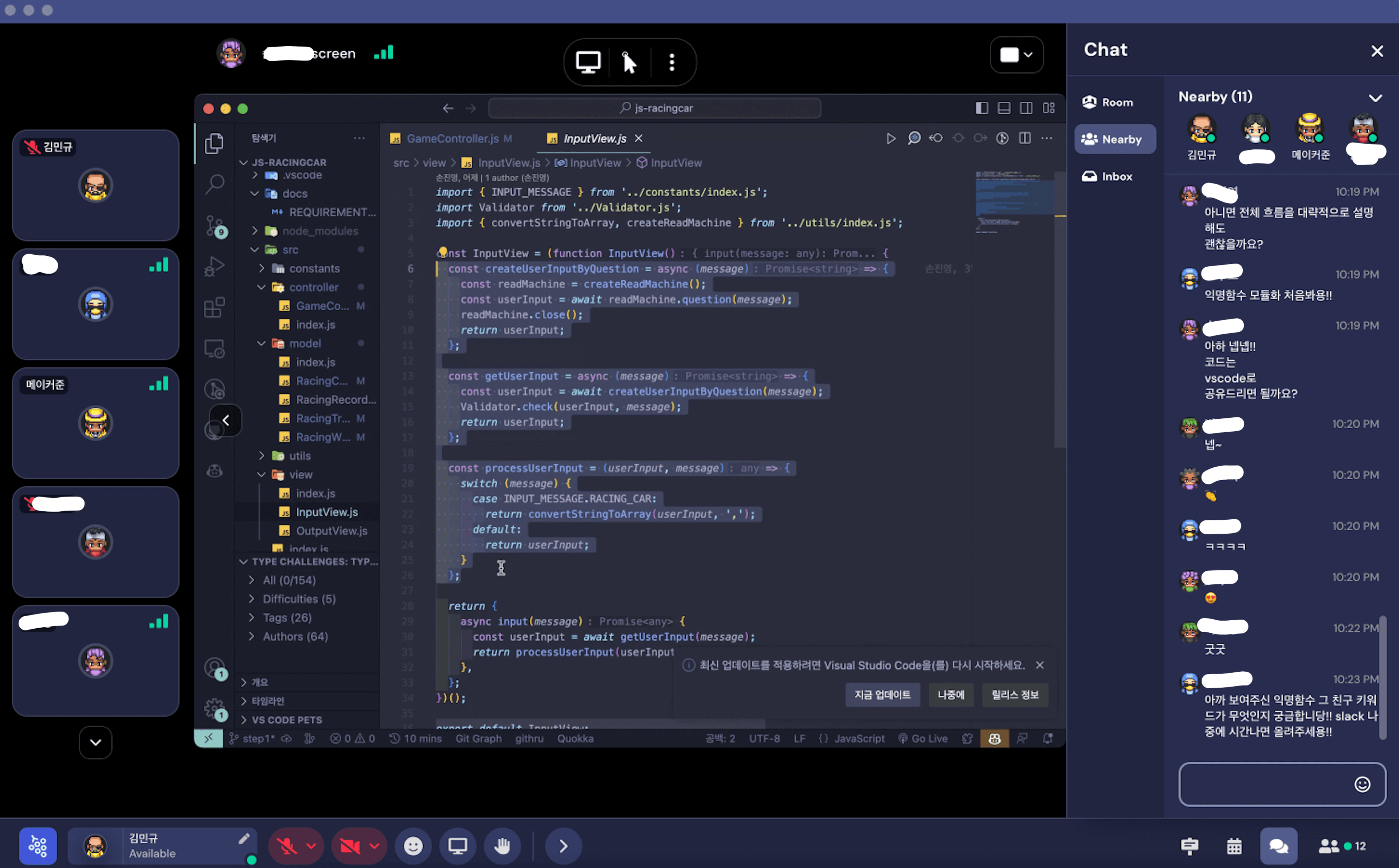Screen dimensions: 1399x868
Task: Raise hand using the hand icon
Action: (502, 846)
